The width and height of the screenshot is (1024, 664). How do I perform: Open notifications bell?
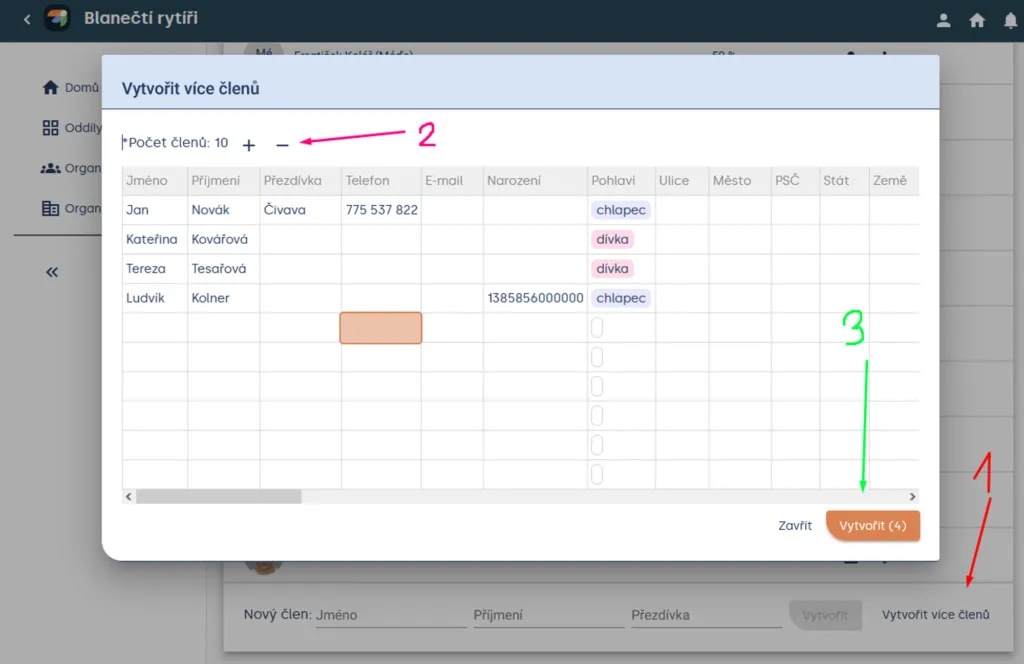click(1010, 20)
